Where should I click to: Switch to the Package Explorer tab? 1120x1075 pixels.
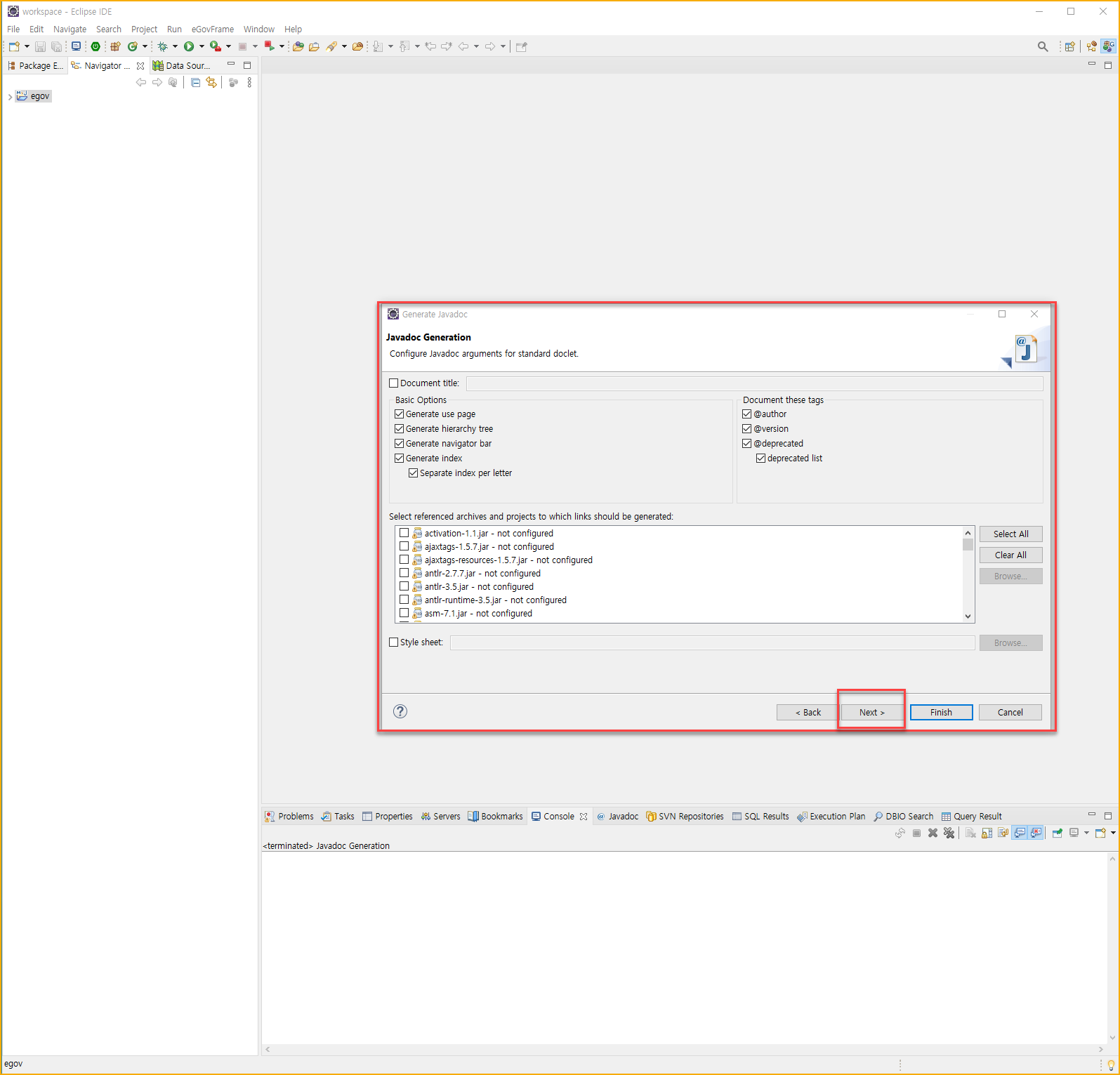click(35, 65)
